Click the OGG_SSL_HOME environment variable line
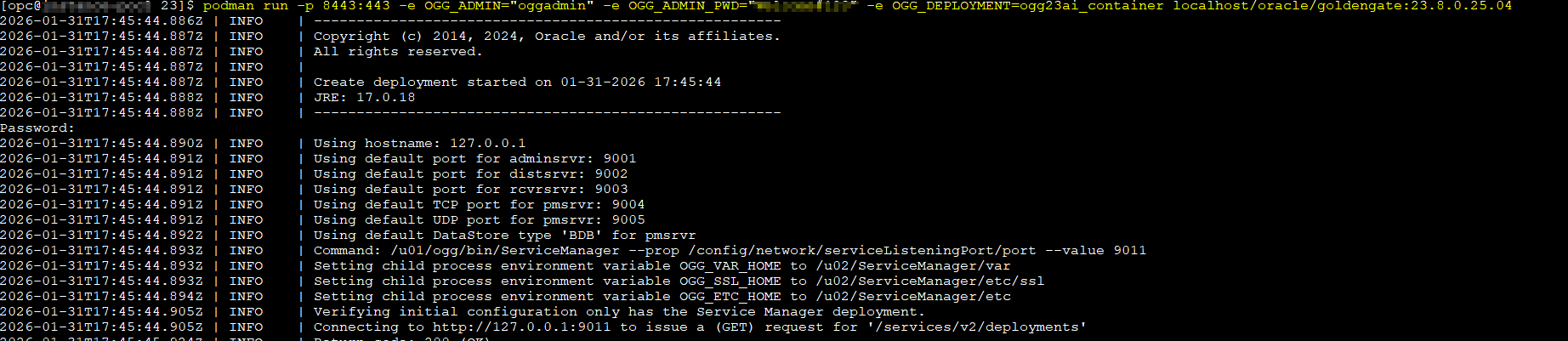This screenshot has width=1568, height=341. click(679, 281)
